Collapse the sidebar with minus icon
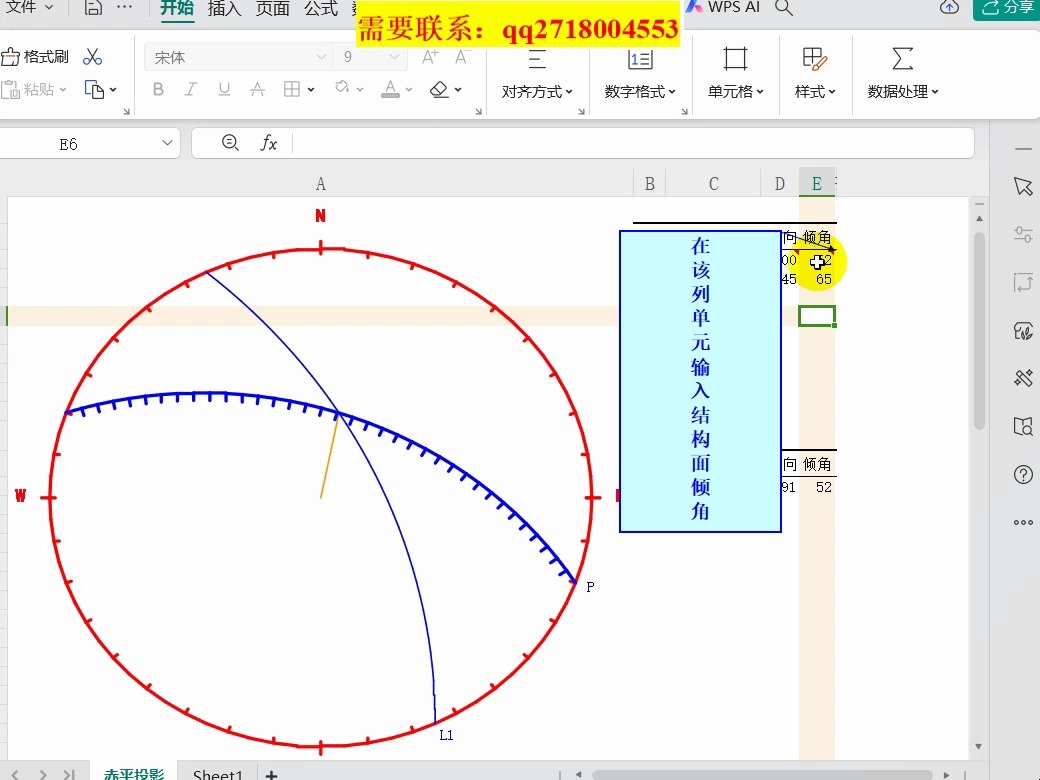 tap(1023, 149)
